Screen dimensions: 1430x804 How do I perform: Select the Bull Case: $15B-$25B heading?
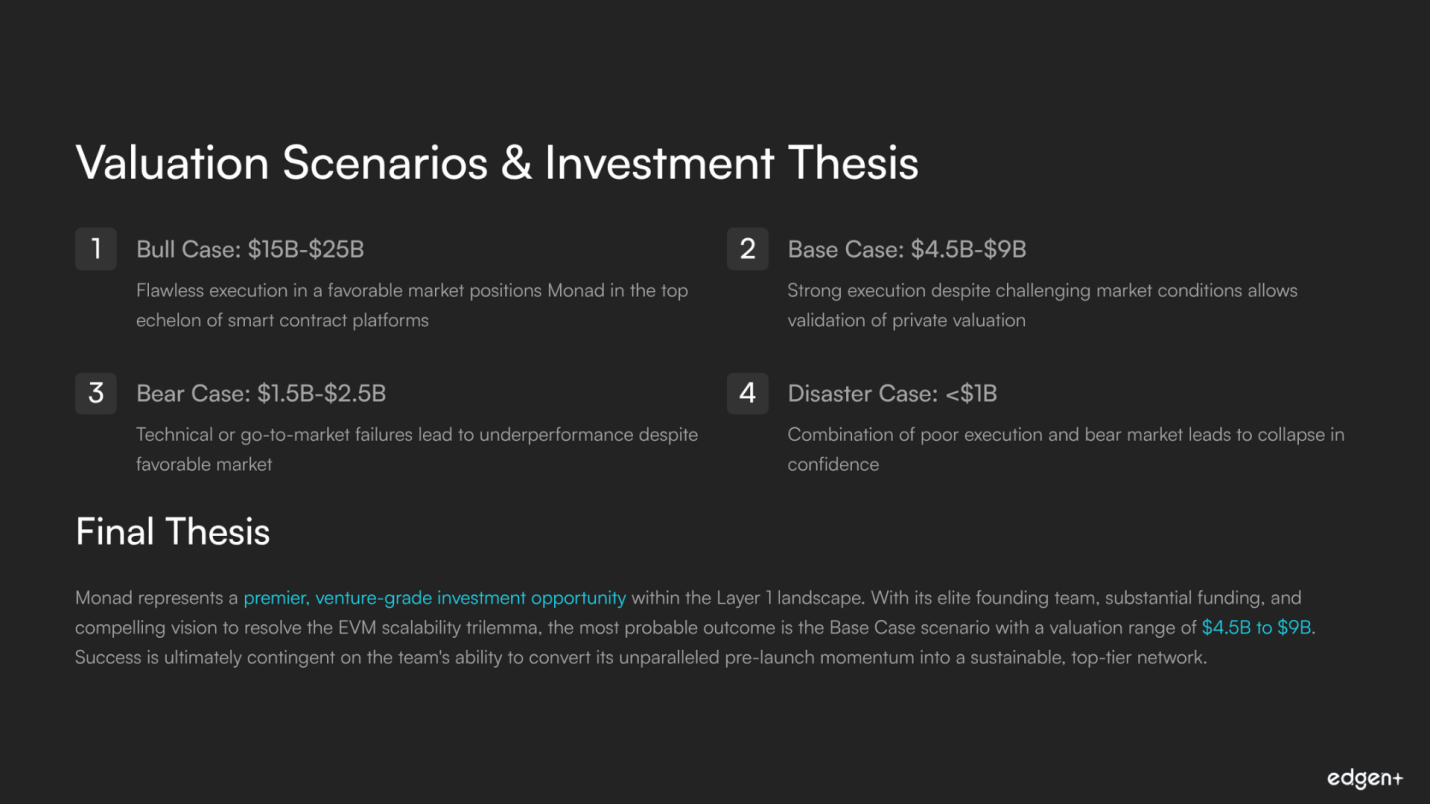coord(250,249)
